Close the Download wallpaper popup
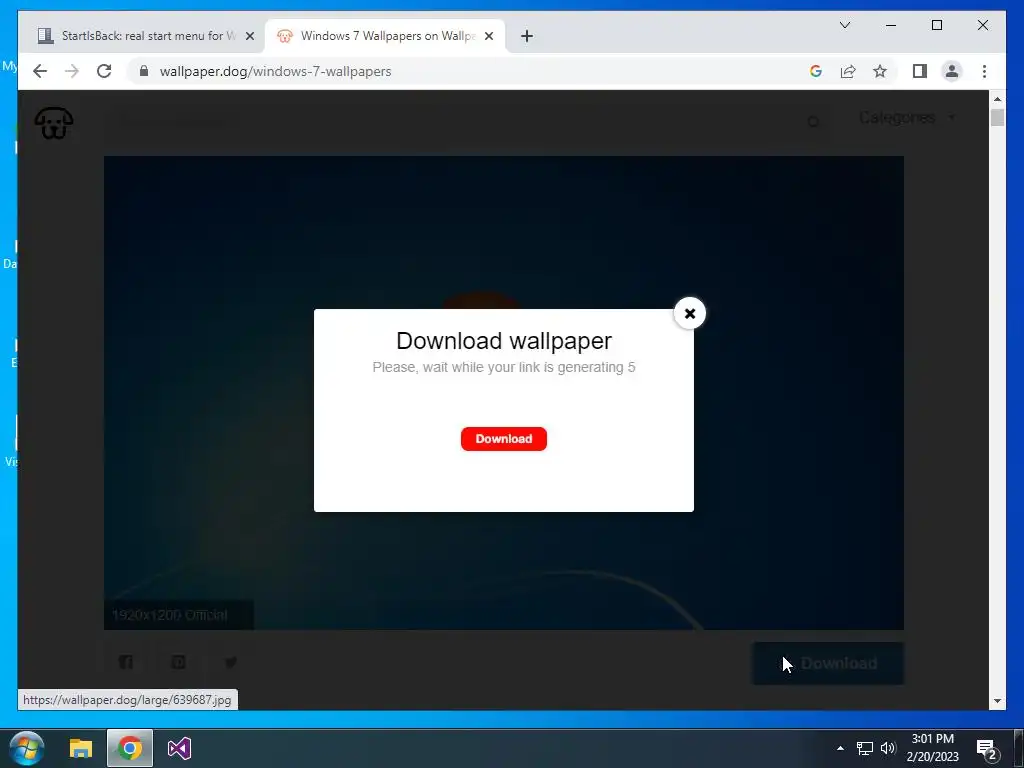Viewport: 1024px width, 768px height. pyautogui.click(x=690, y=313)
